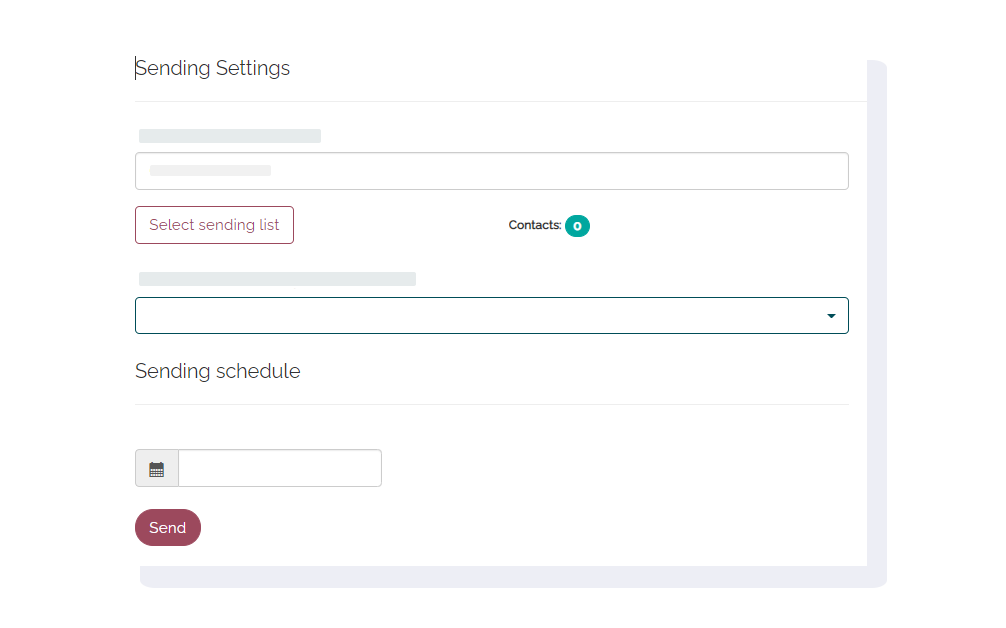Screen dimensions: 1006x628
Task: Click the Contacts: label text
Action: coord(534,225)
